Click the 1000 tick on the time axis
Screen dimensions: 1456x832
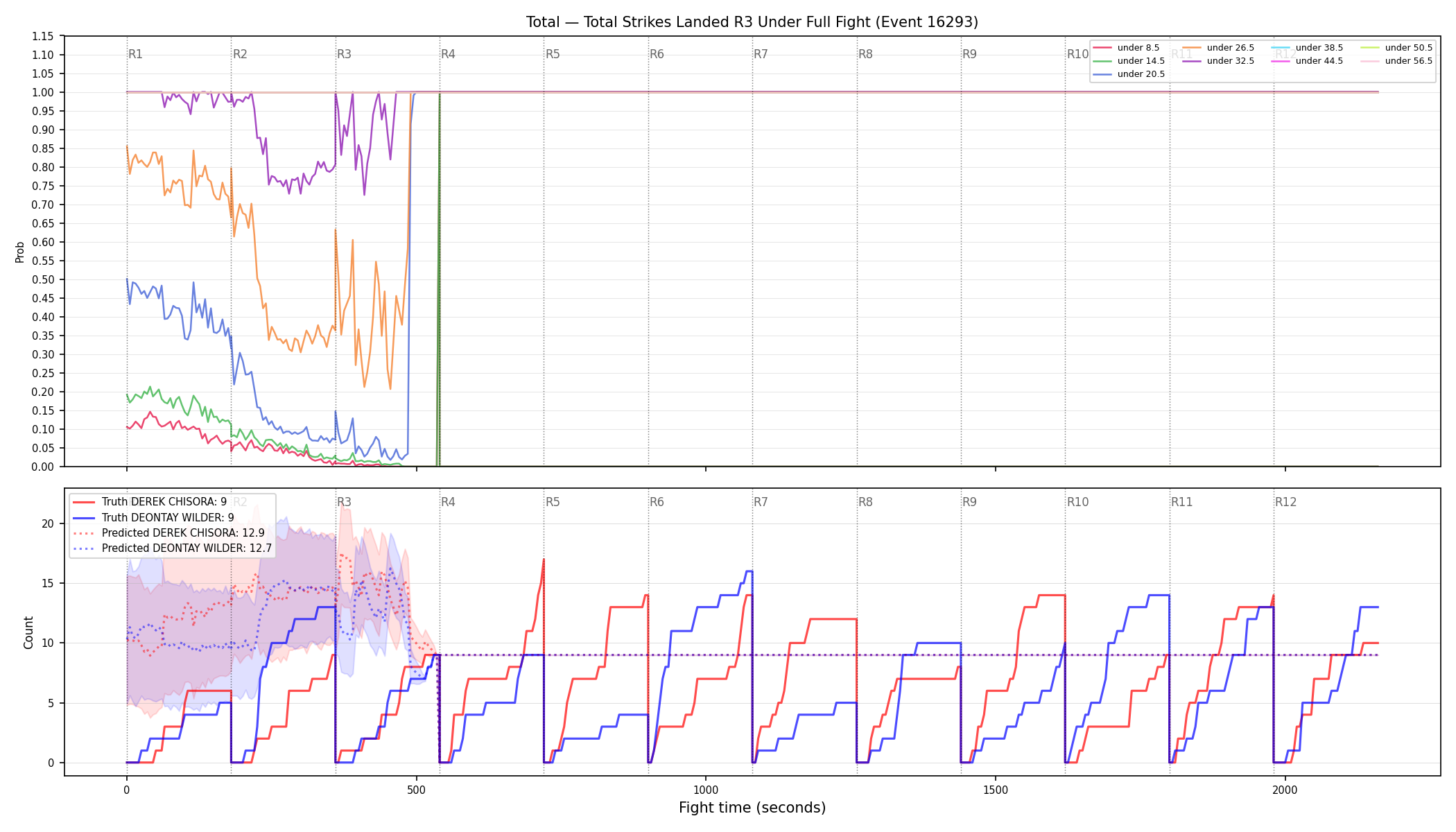(x=706, y=790)
